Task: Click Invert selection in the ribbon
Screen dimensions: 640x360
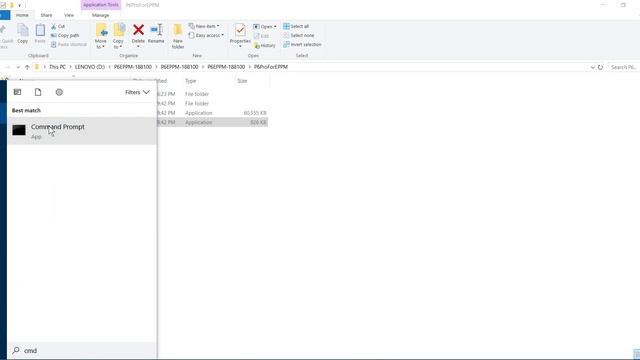Action: tap(302, 44)
